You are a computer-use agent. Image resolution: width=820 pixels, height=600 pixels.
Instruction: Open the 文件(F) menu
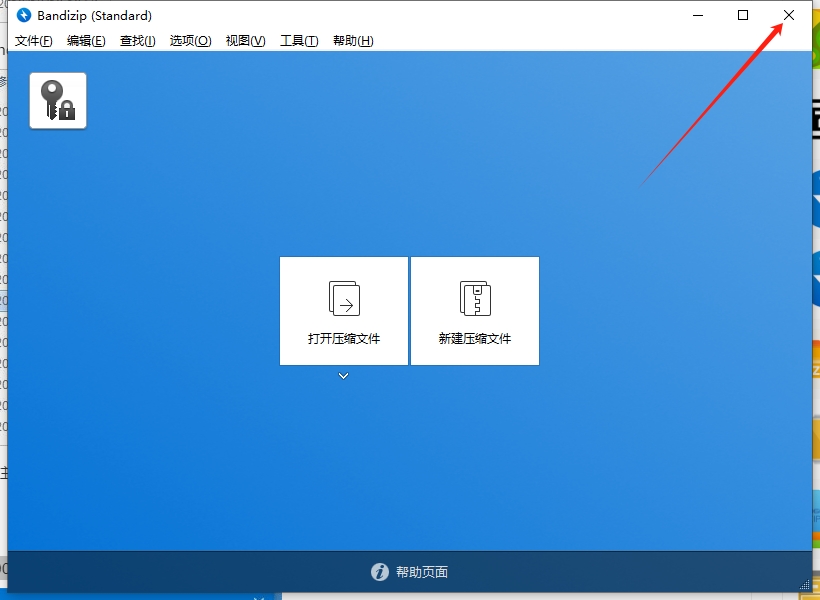point(33,41)
